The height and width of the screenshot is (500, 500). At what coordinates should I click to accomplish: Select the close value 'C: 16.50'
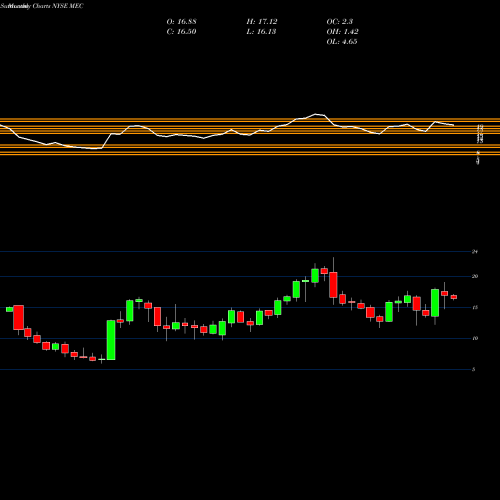pos(181,32)
